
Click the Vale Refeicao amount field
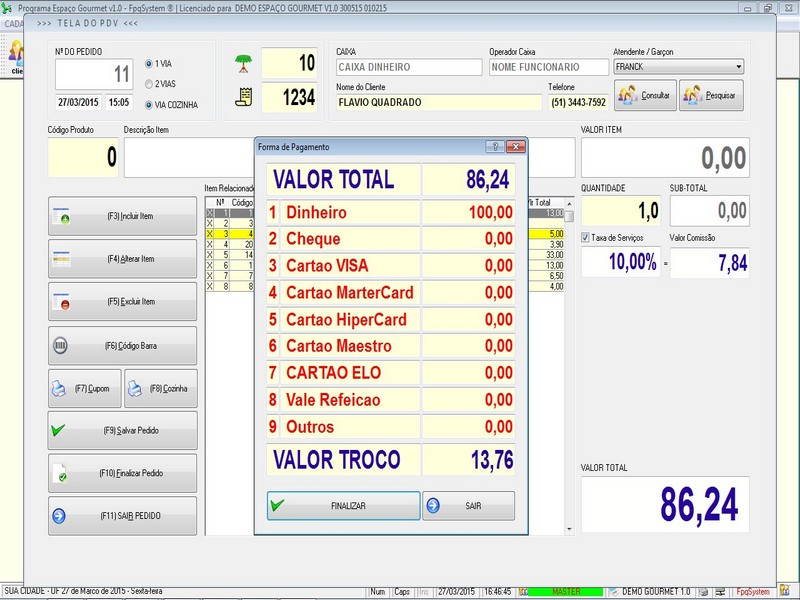click(468, 400)
